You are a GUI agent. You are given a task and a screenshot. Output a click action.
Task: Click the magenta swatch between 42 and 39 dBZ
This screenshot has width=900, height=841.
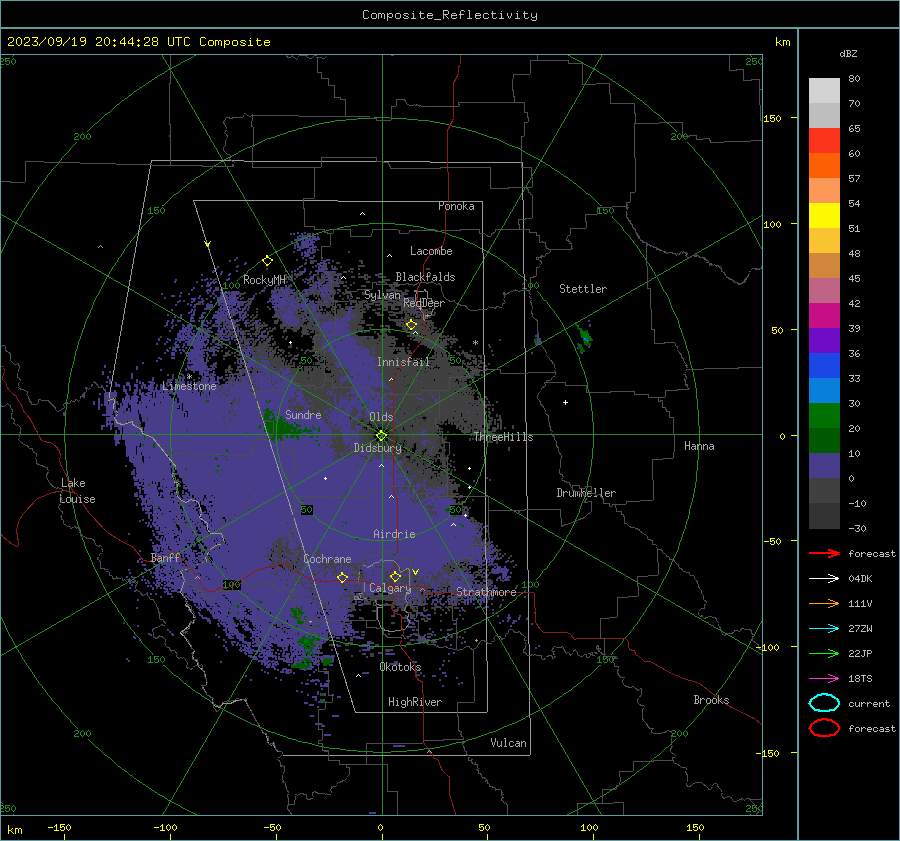coord(824,316)
